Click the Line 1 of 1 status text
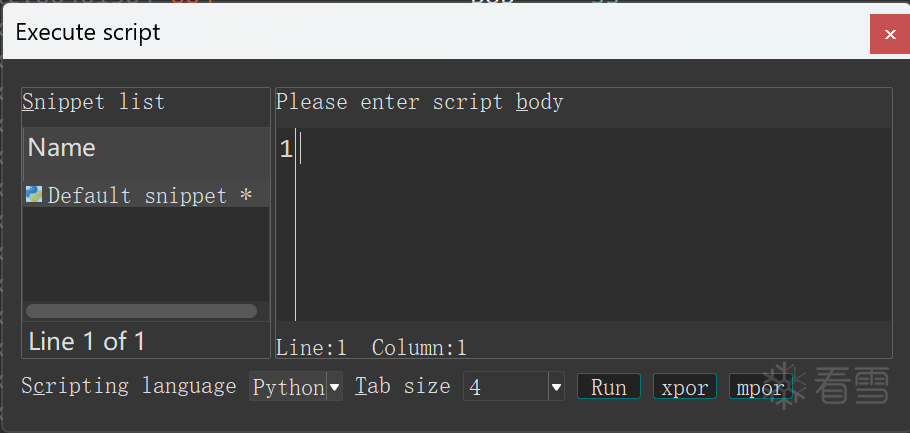The image size is (910, 433). tap(87, 341)
